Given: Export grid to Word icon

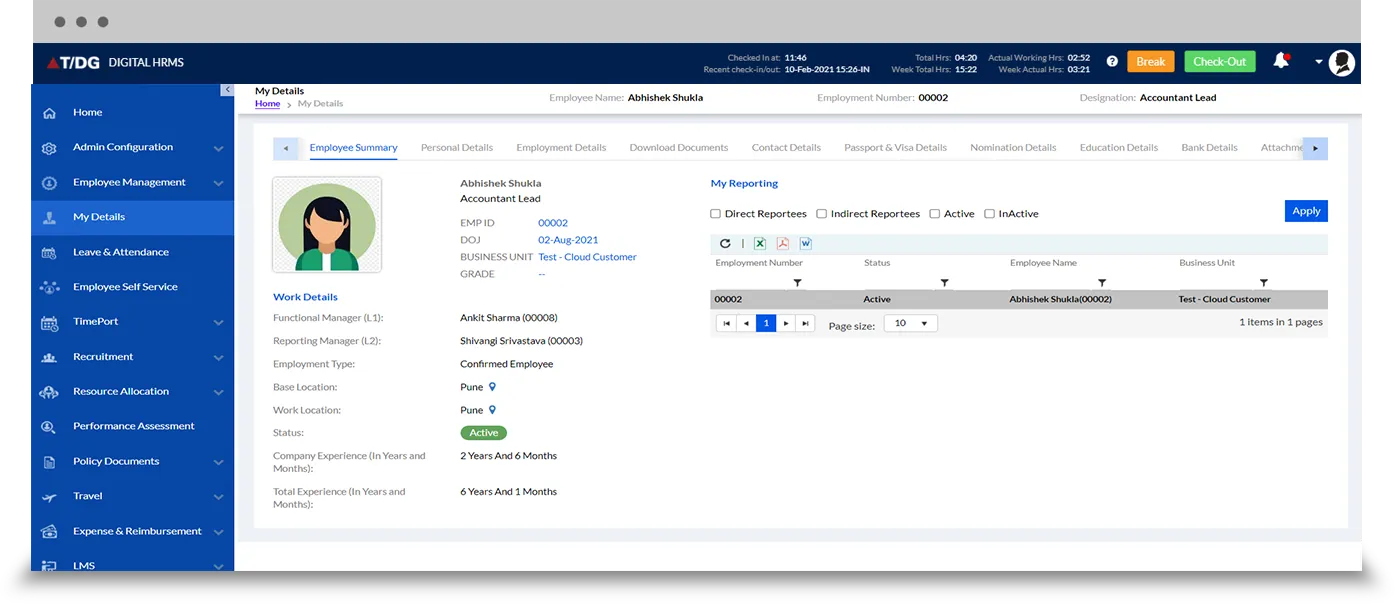Looking at the screenshot, I should pyautogui.click(x=806, y=243).
